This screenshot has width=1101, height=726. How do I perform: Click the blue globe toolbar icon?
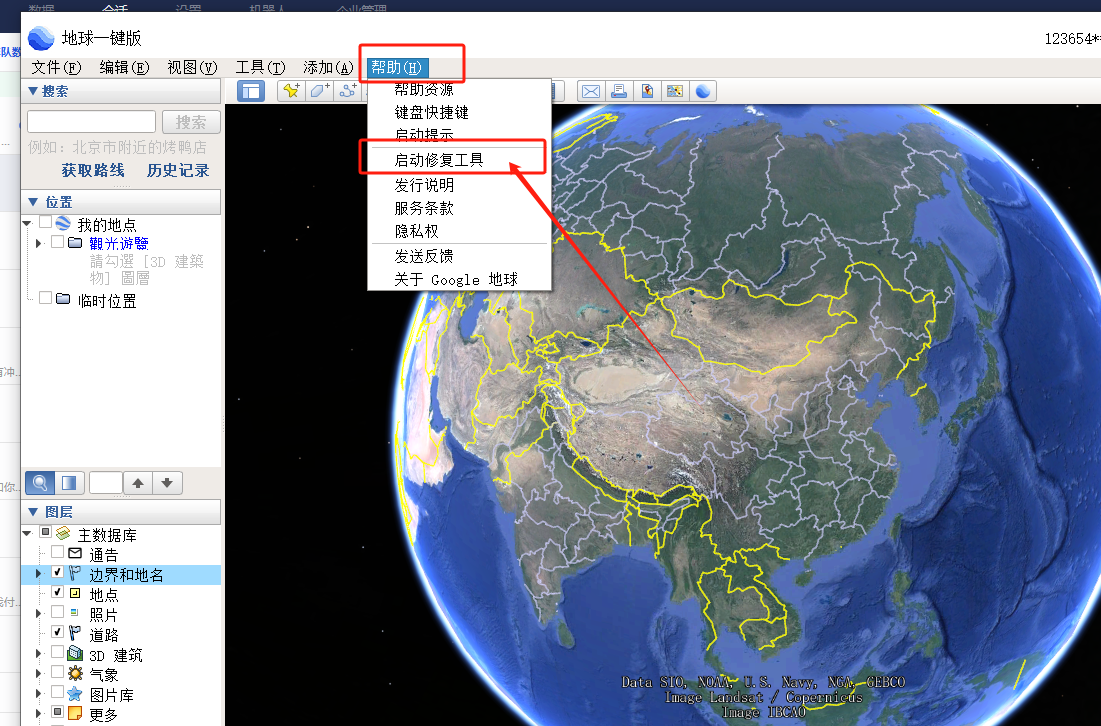click(703, 91)
